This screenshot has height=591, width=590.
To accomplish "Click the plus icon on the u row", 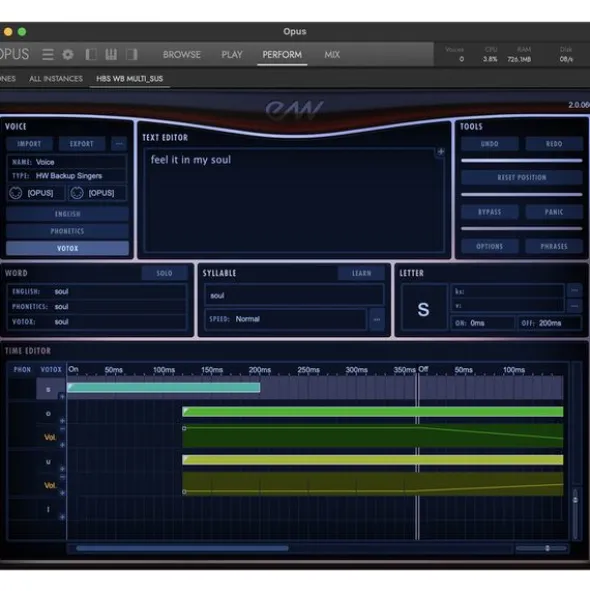I will tap(62, 469).
